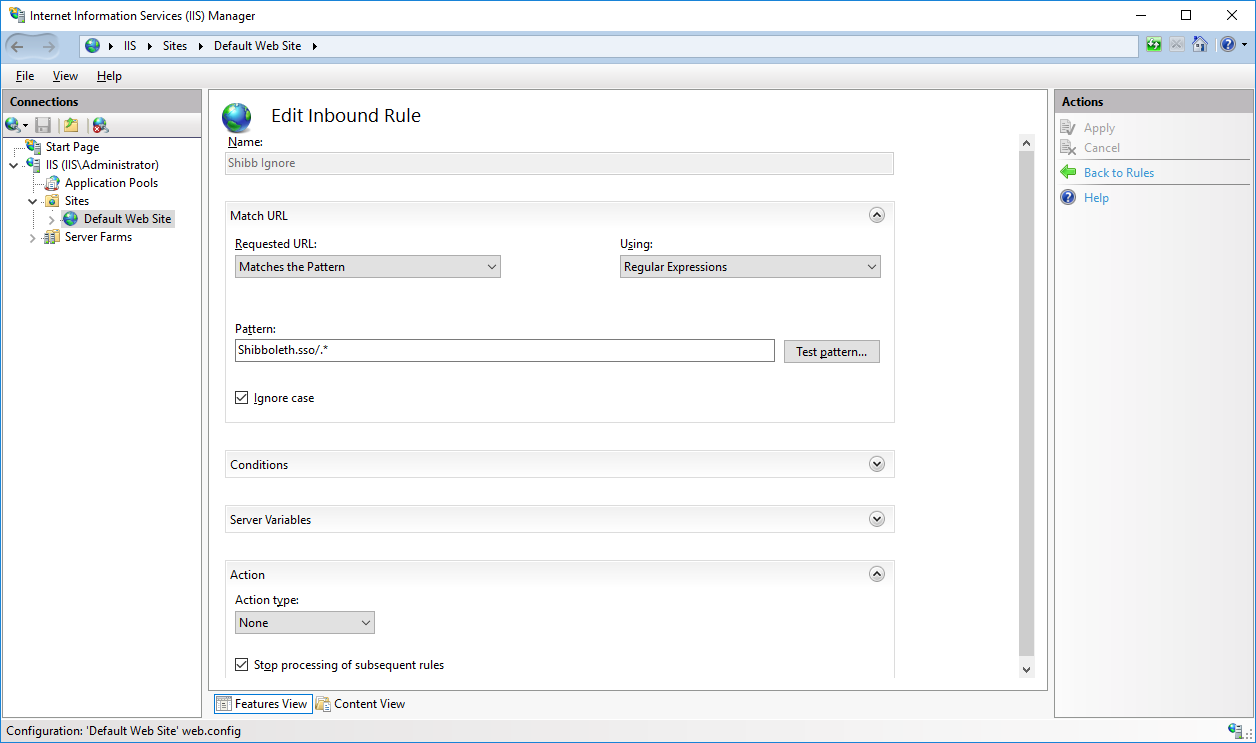Open the Up folder icon in Connections toolbar

click(x=69, y=124)
